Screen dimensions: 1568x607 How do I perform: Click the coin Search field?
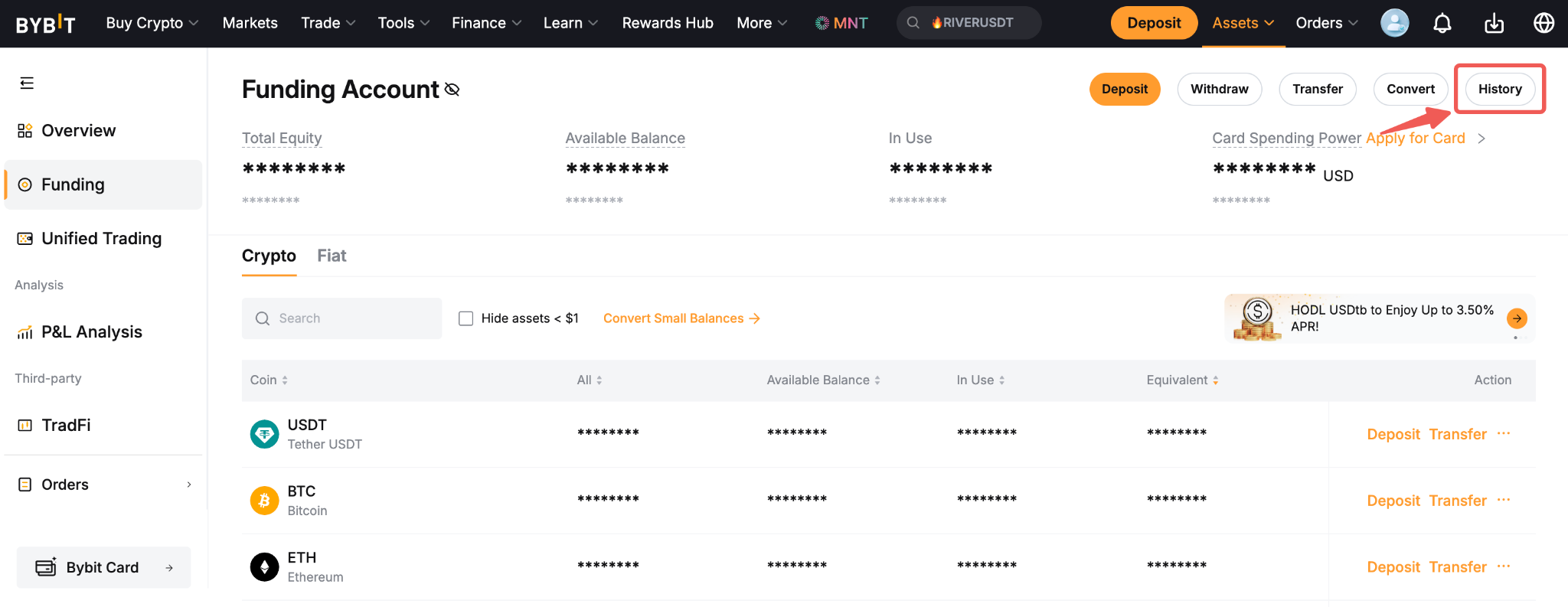pyautogui.click(x=342, y=318)
